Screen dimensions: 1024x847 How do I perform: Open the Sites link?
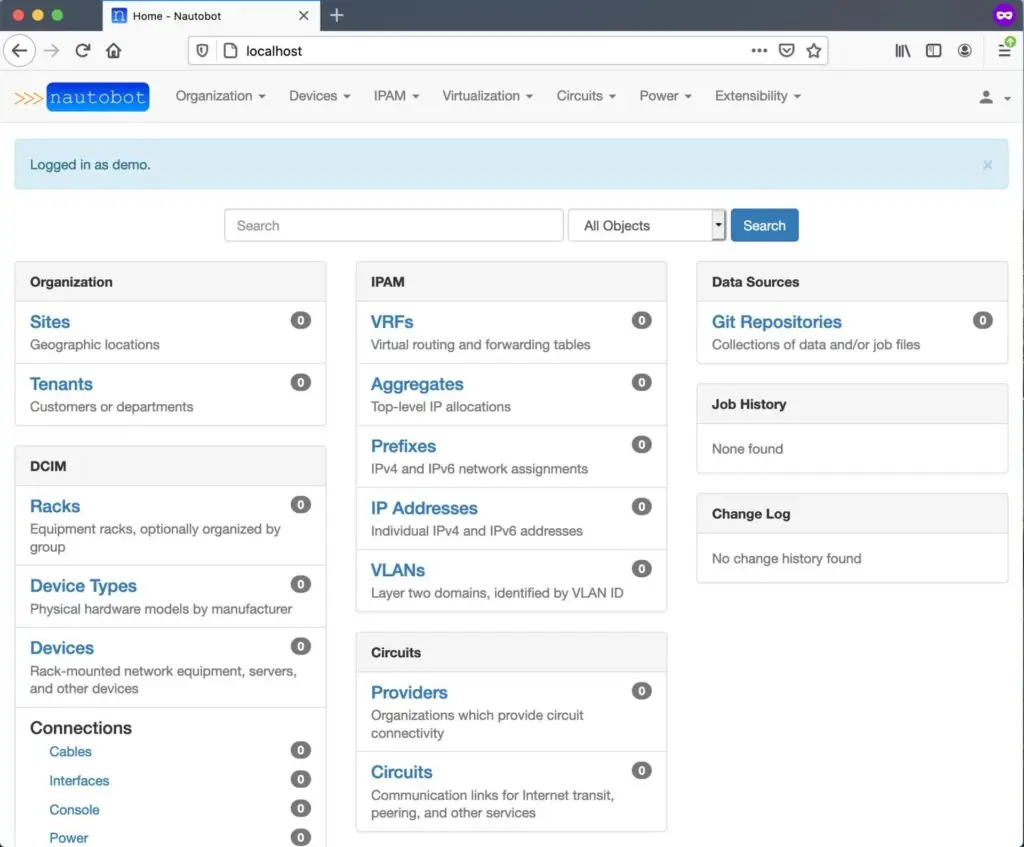50,322
